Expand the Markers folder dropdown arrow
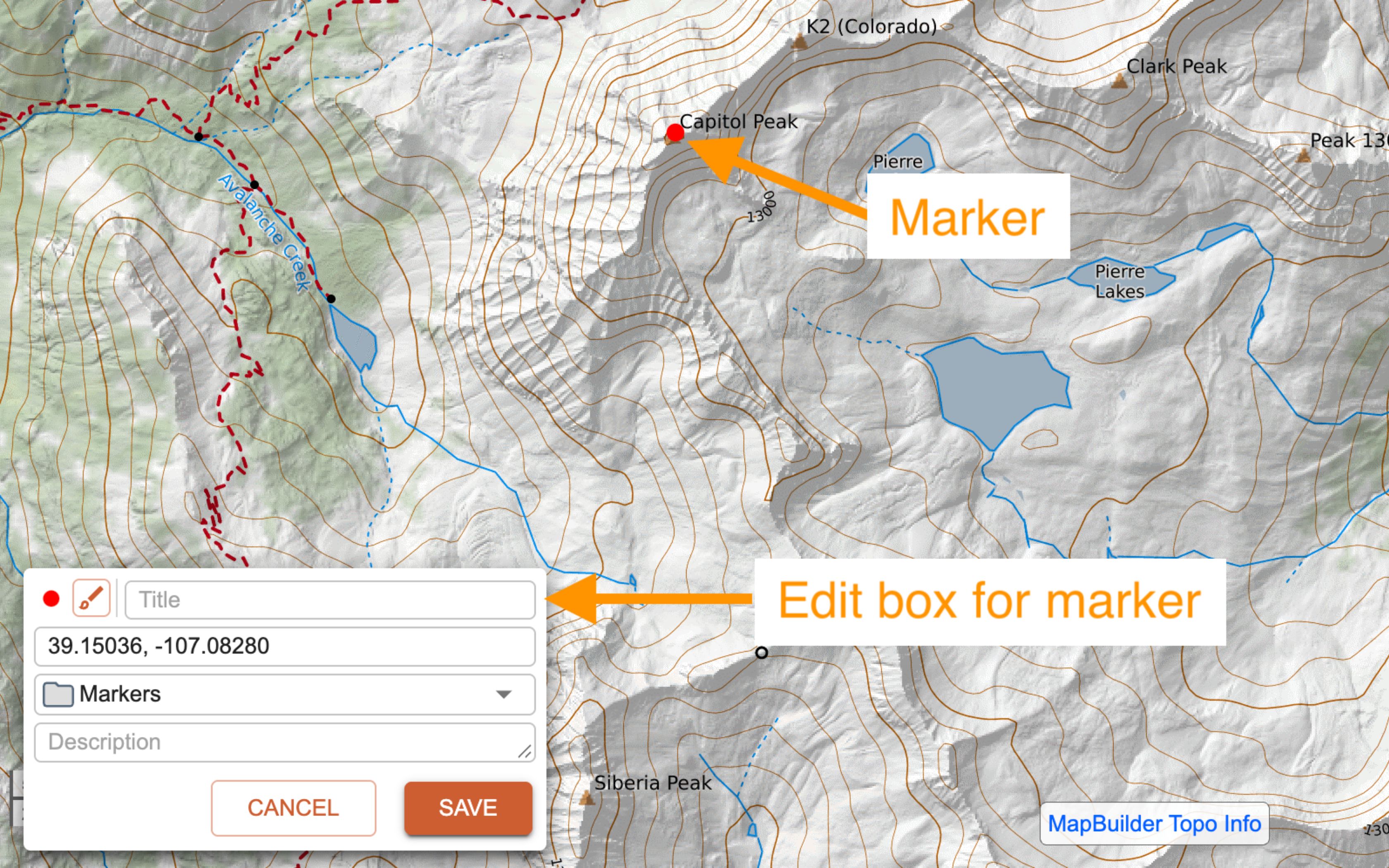Image resolution: width=1389 pixels, height=868 pixels. coord(504,695)
